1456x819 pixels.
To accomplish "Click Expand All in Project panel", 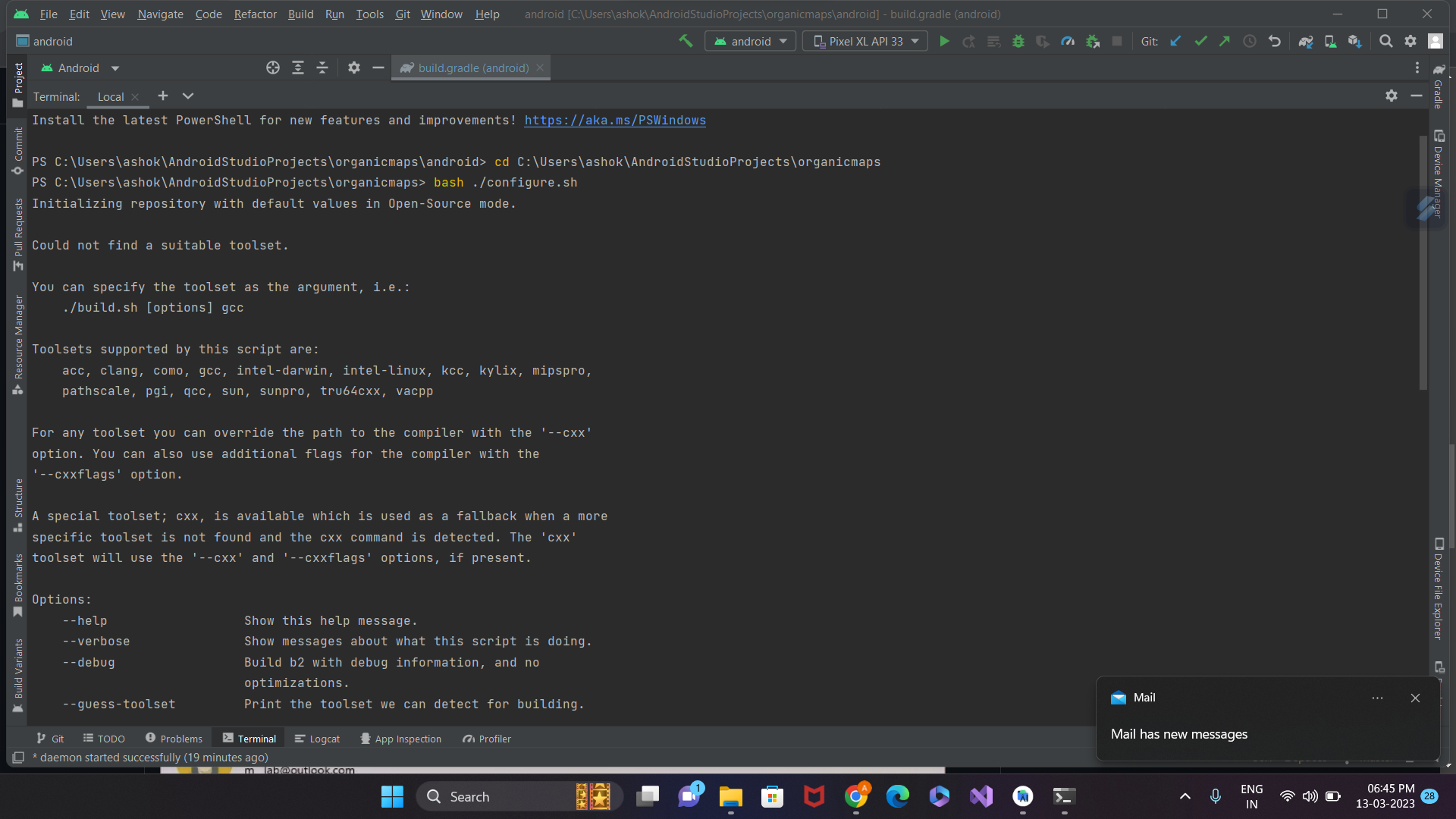I will 298,67.
